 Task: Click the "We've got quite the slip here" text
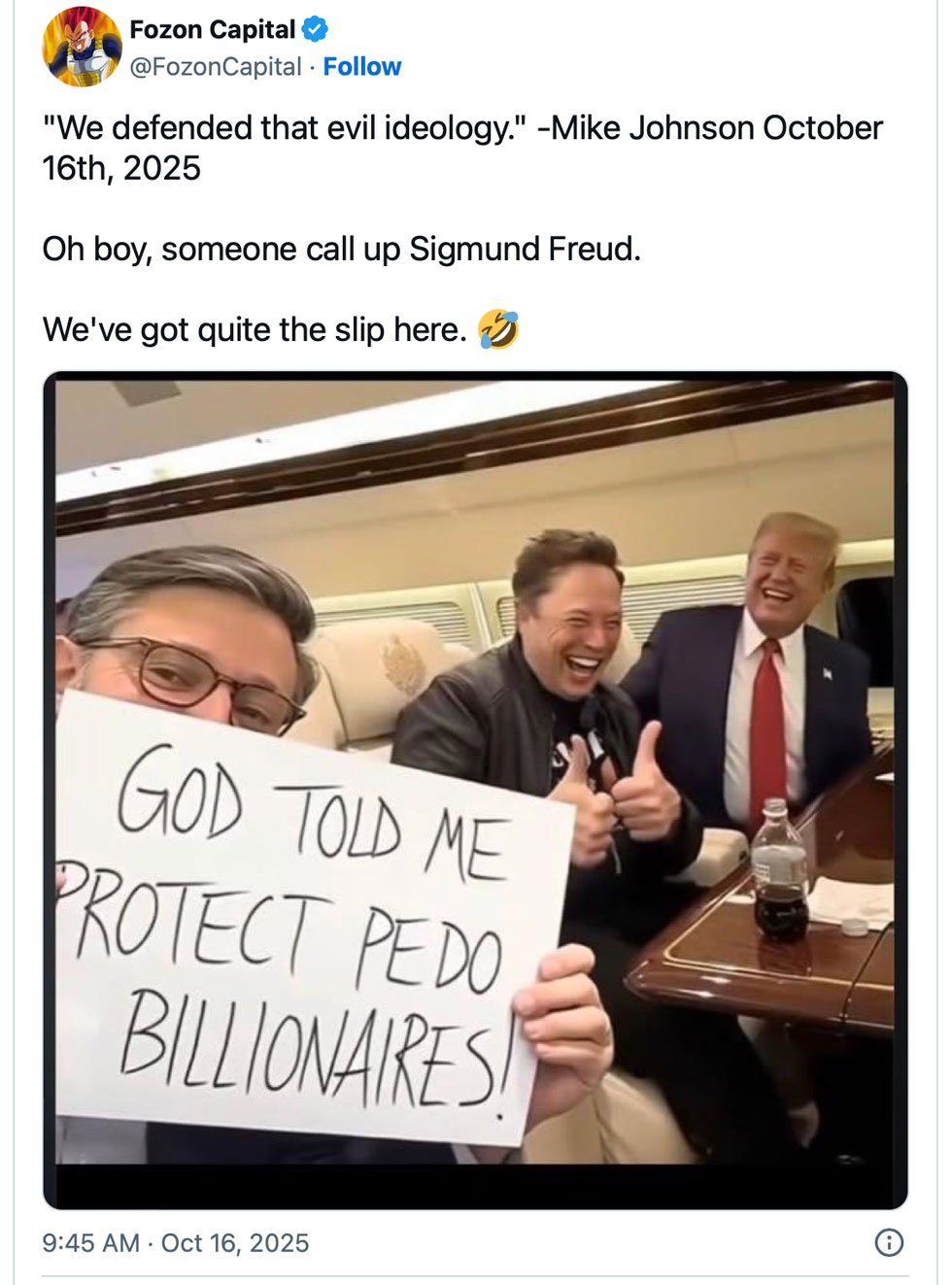(x=255, y=330)
